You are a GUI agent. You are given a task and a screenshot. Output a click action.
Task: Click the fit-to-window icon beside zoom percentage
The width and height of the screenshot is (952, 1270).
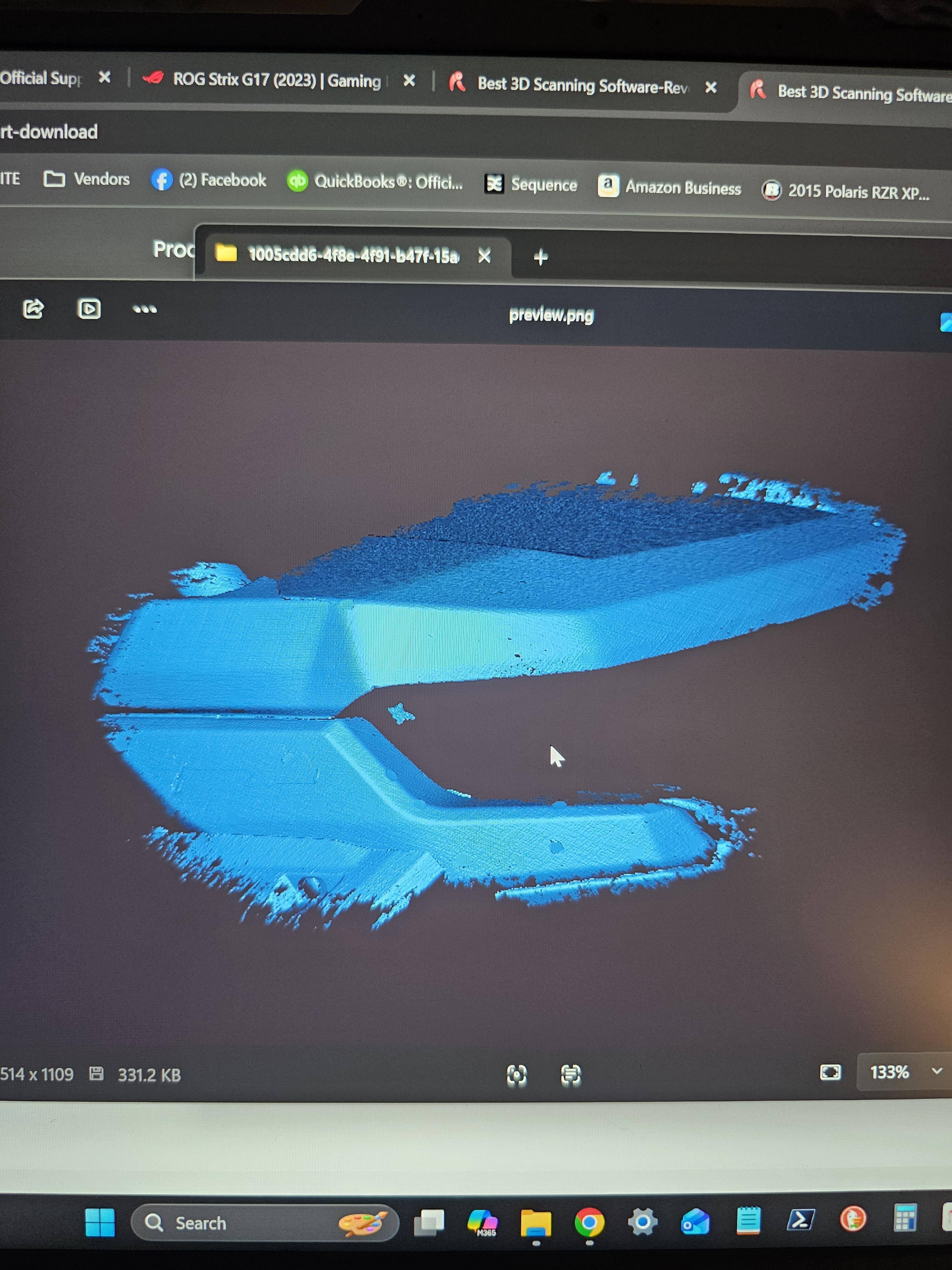(x=830, y=1072)
